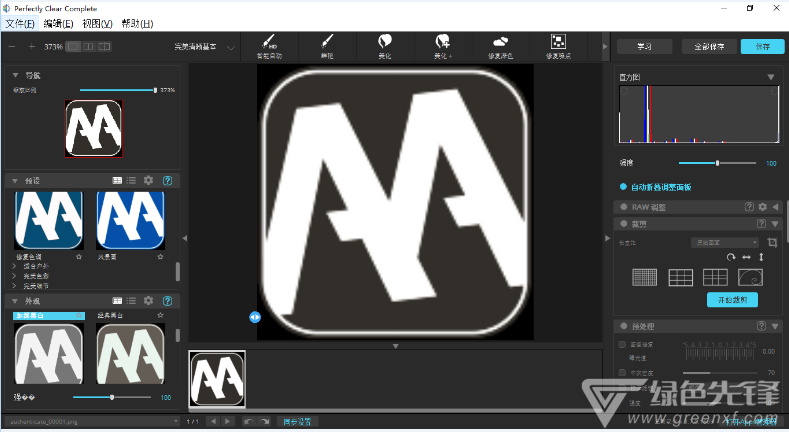
Task: Switch to side-by-side view layout
Action: pyautogui.click(x=89, y=46)
